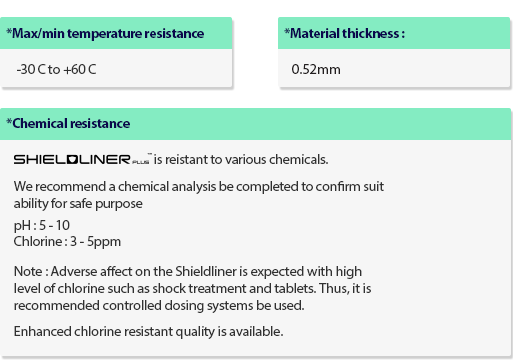Screen dimensions: 513x360
Task: Click the 'ability for safe purpose' line
Action: coord(78,204)
